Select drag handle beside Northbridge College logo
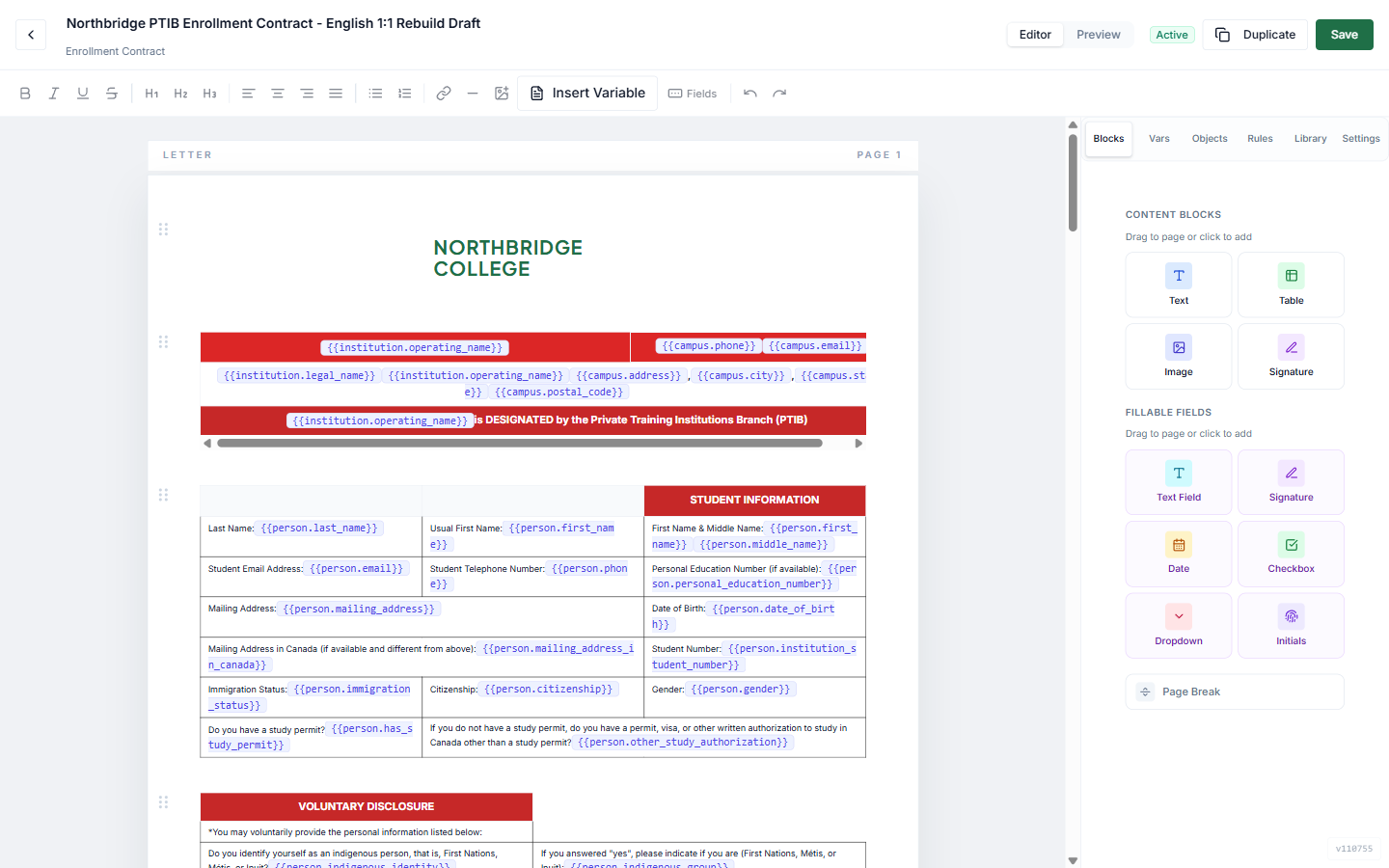 click(x=163, y=230)
